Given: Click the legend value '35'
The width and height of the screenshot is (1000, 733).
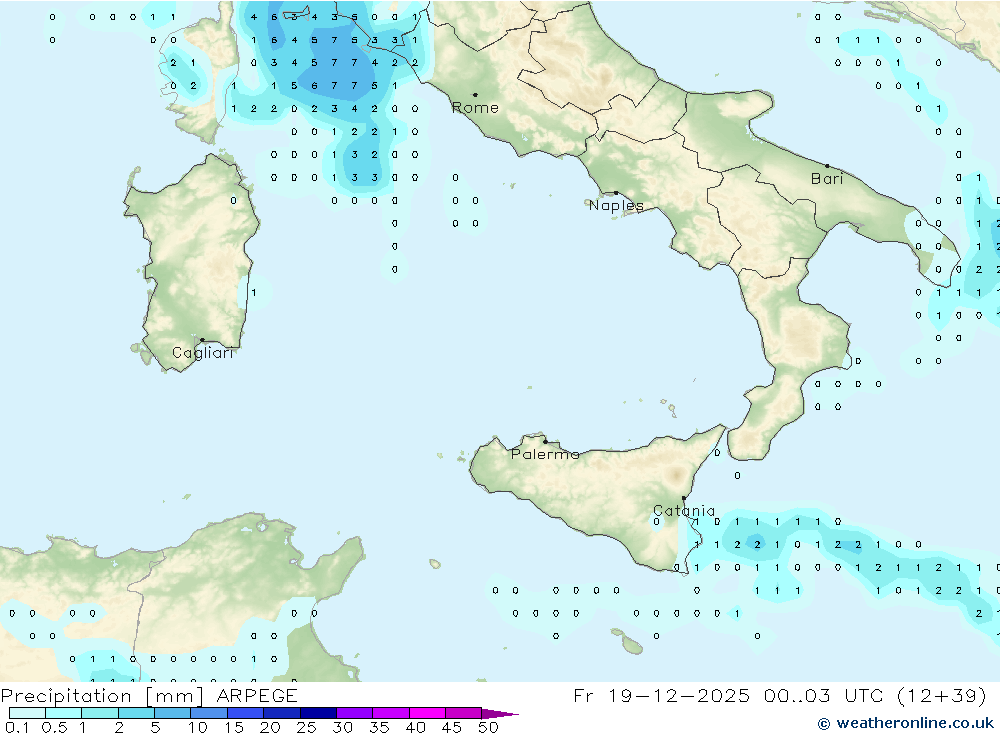Looking at the screenshot, I should tap(379, 727).
